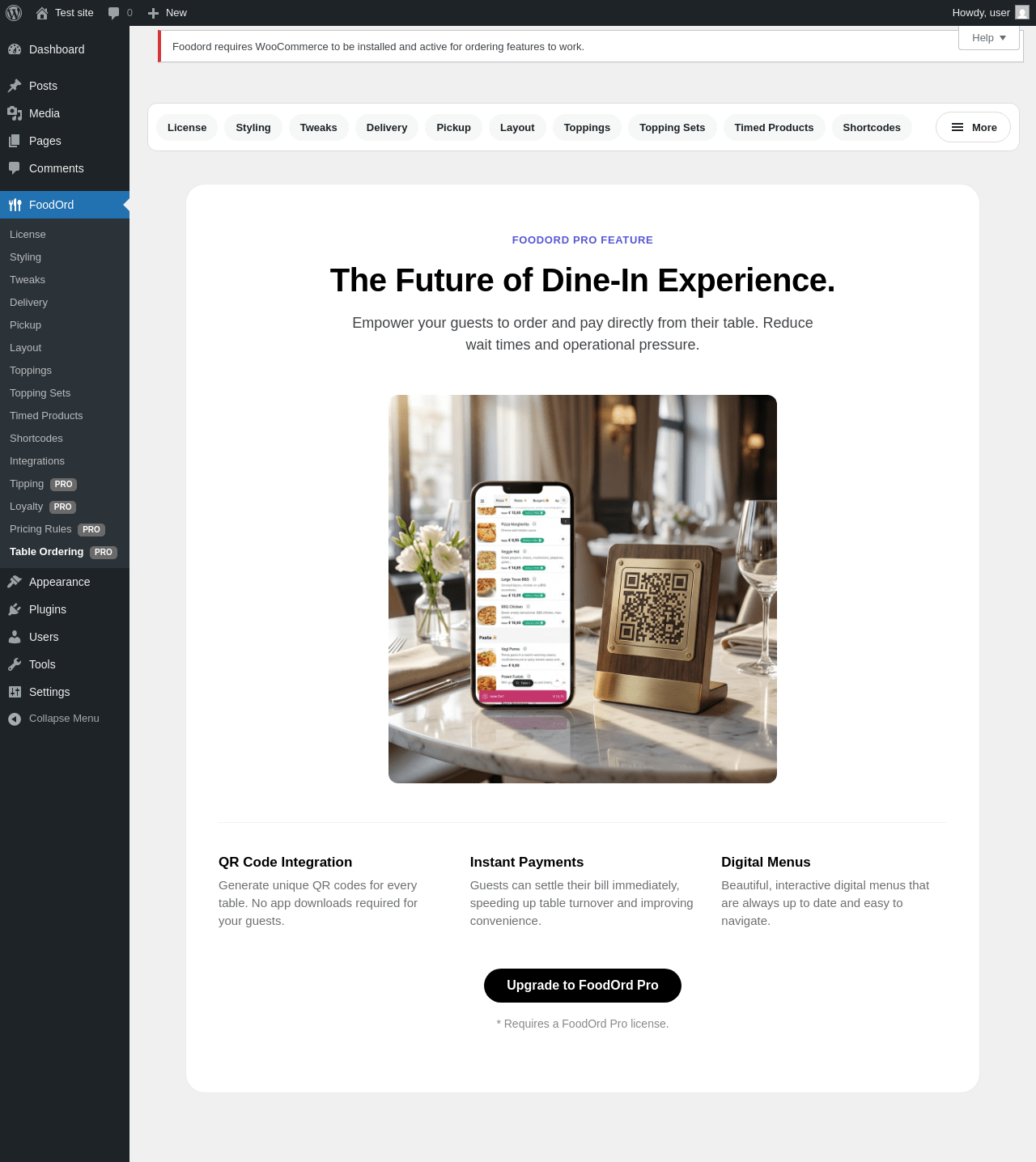Click the Posts pin icon
1036x1162 pixels.
point(15,86)
